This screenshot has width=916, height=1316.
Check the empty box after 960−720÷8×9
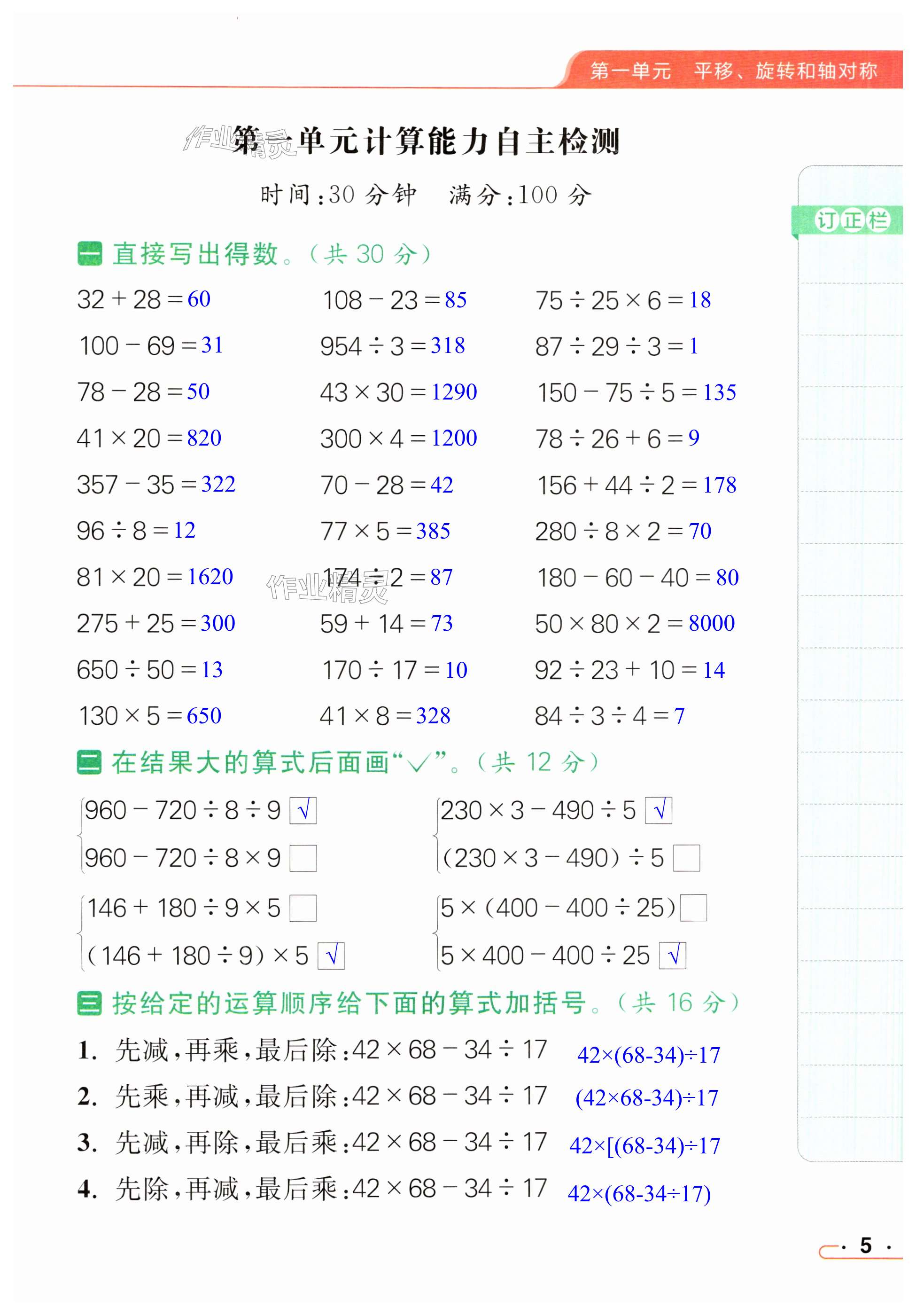click(303, 858)
